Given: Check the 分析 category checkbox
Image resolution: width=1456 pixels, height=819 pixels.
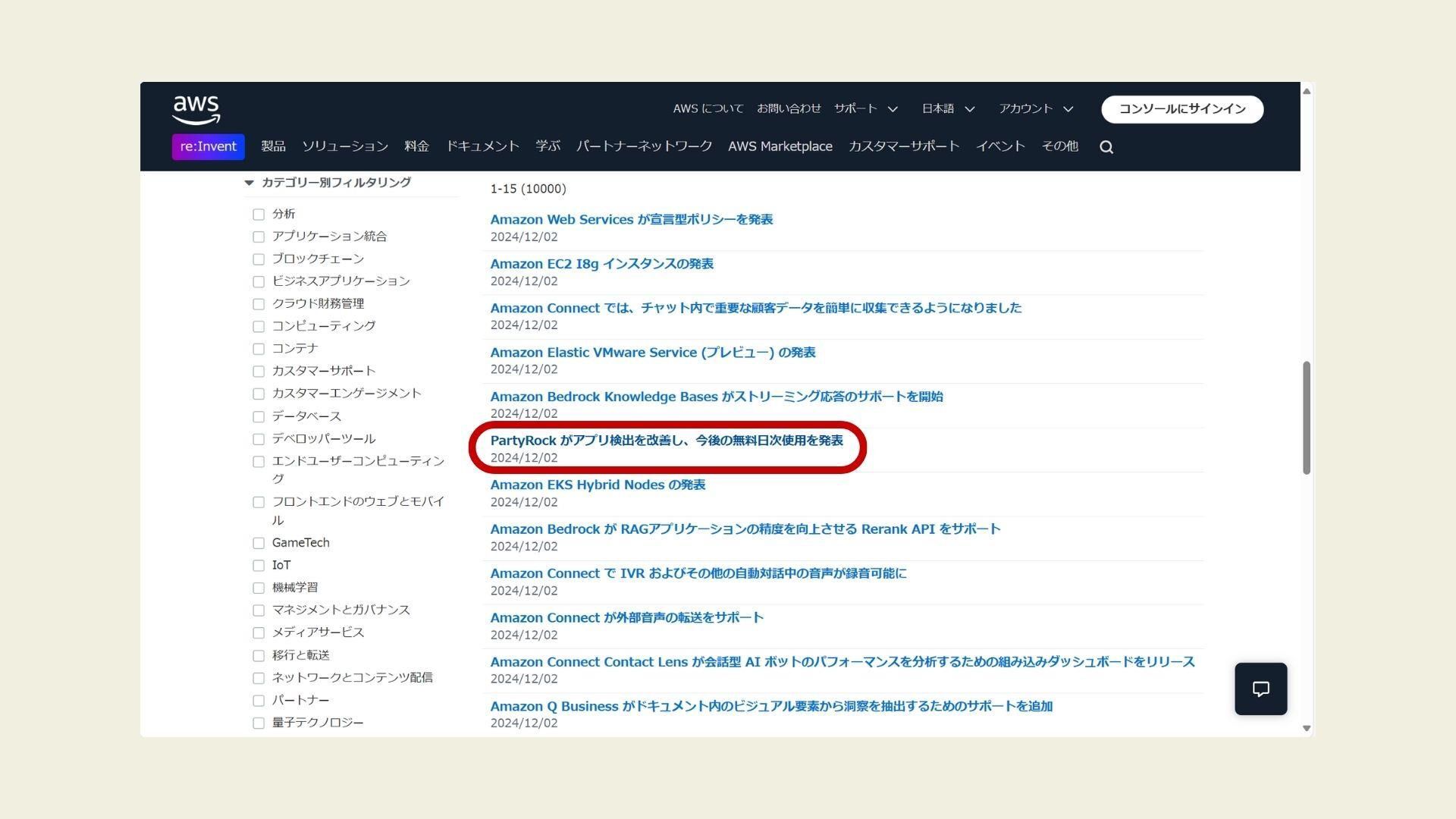Looking at the screenshot, I should click(259, 215).
